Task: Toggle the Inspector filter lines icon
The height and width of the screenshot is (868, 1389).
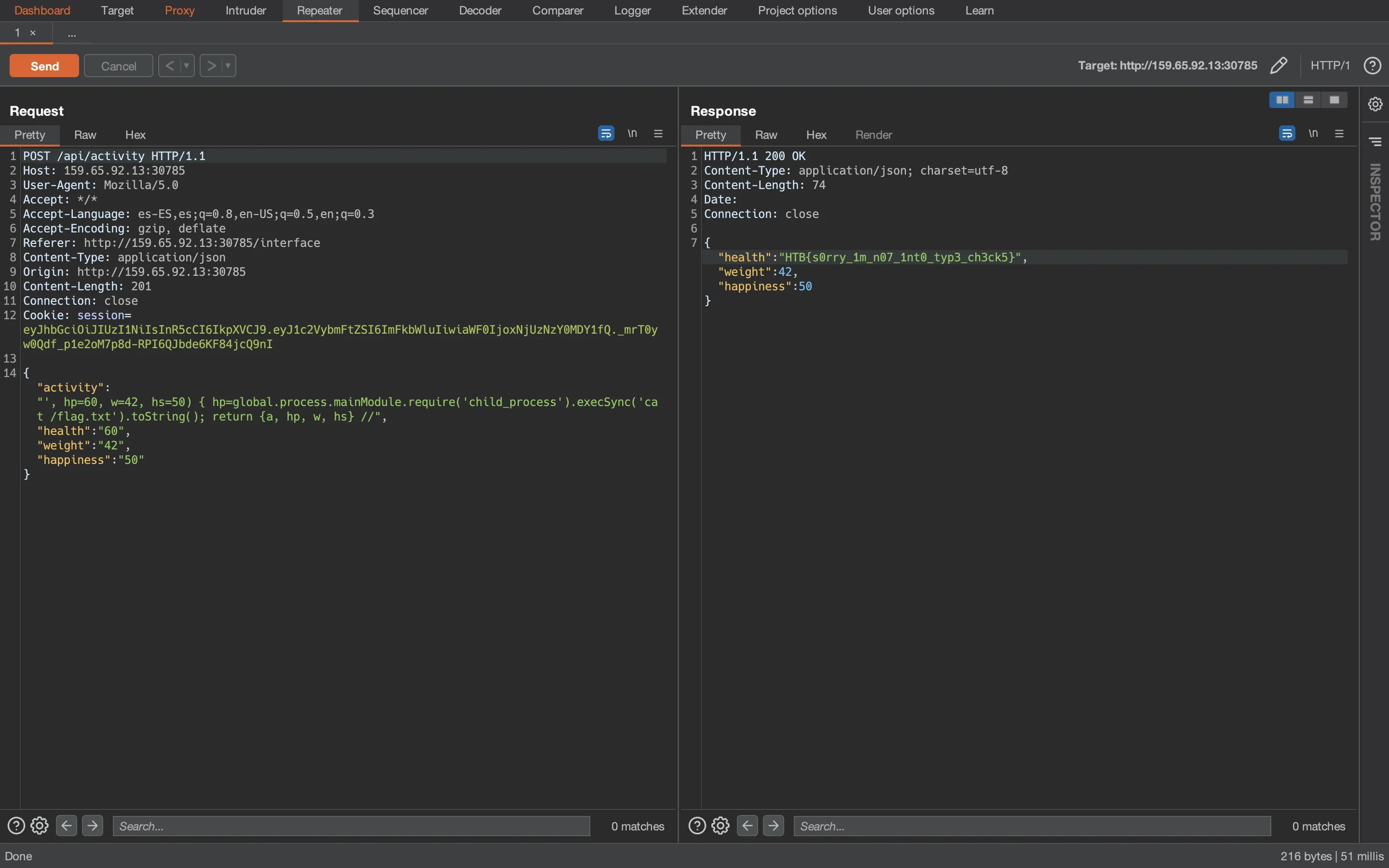Action: (x=1375, y=141)
